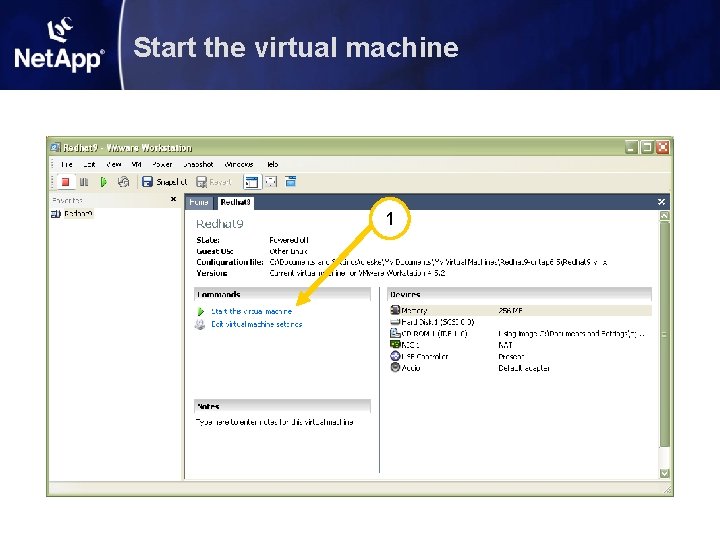Select the Redhat9 tab
The width and height of the screenshot is (720, 540).
(x=235, y=202)
